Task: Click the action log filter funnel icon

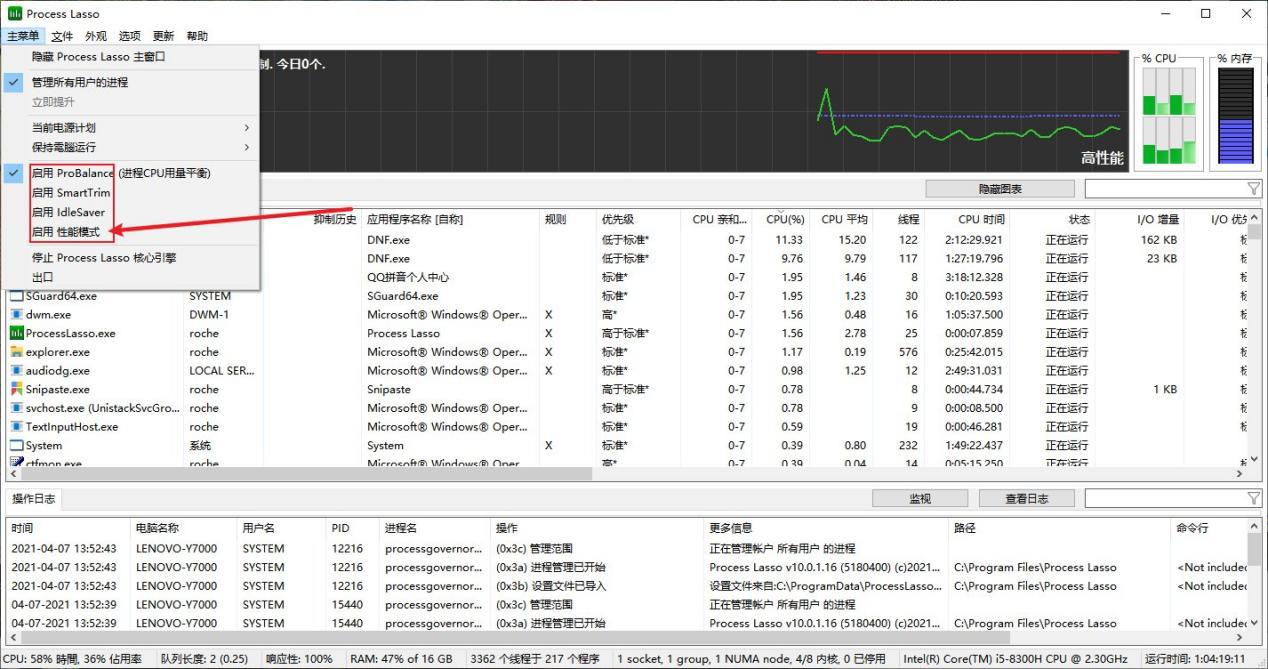Action: (1253, 498)
